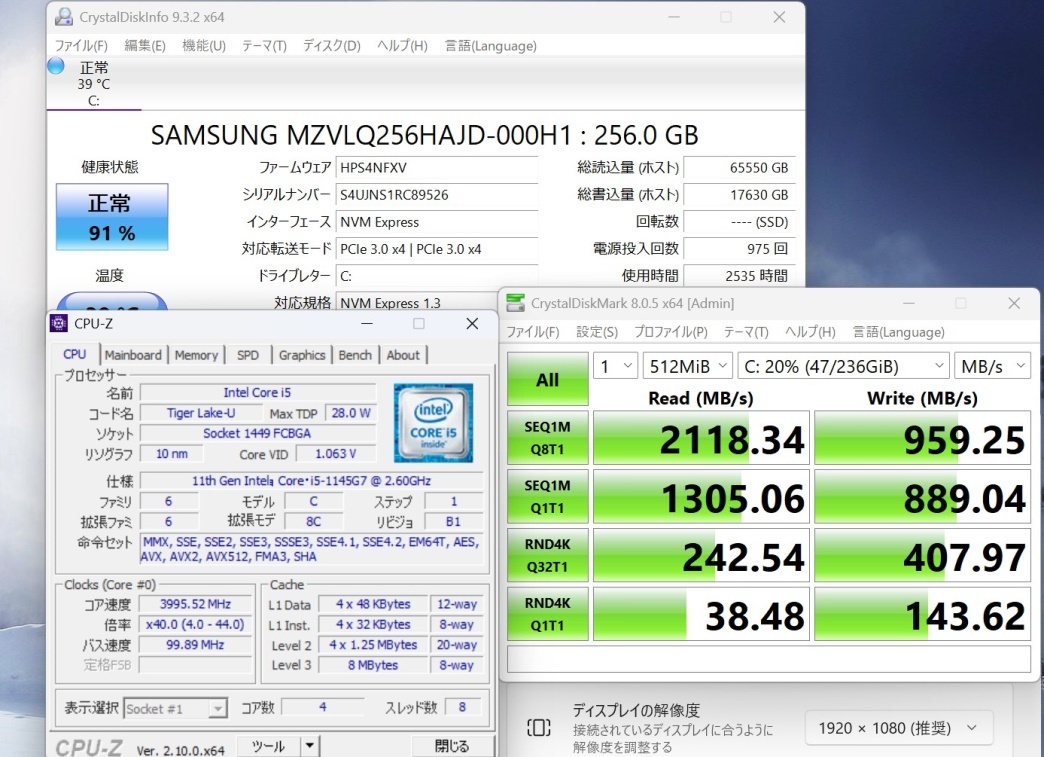Switch to the SPD tab in CPU-Z

point(248,356)
